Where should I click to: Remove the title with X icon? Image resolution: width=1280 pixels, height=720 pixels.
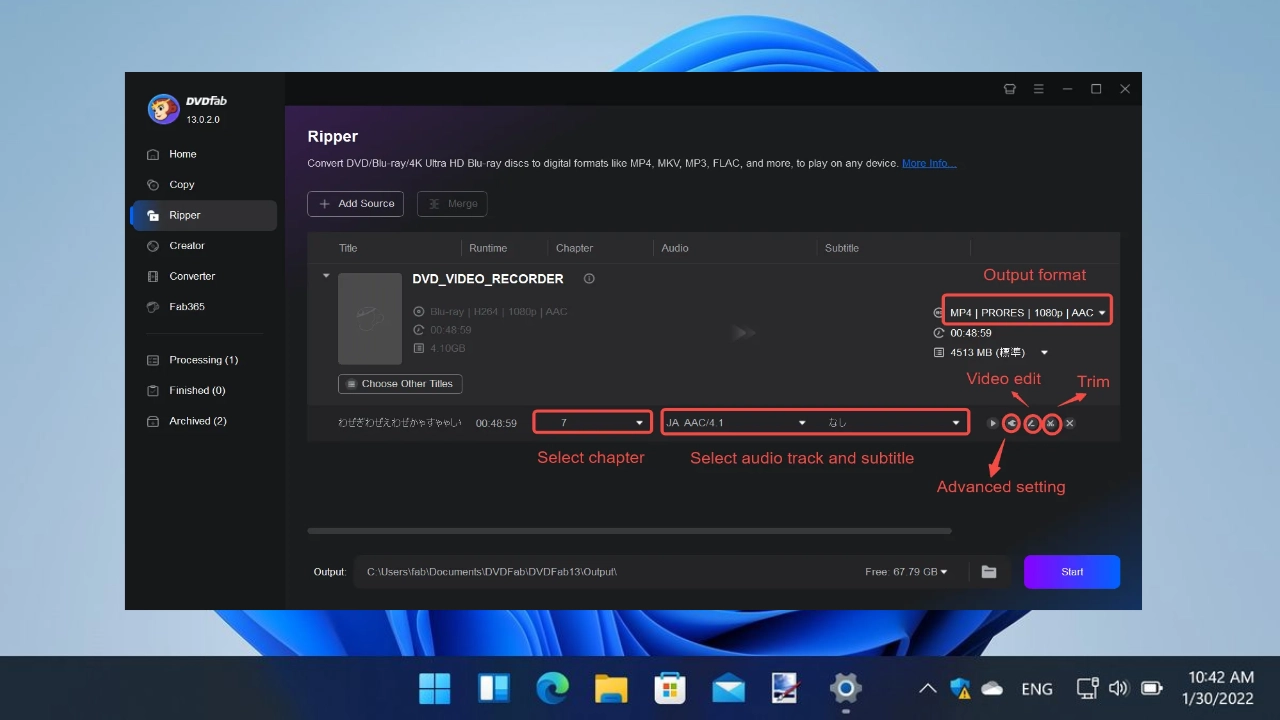pos(1070,424)
